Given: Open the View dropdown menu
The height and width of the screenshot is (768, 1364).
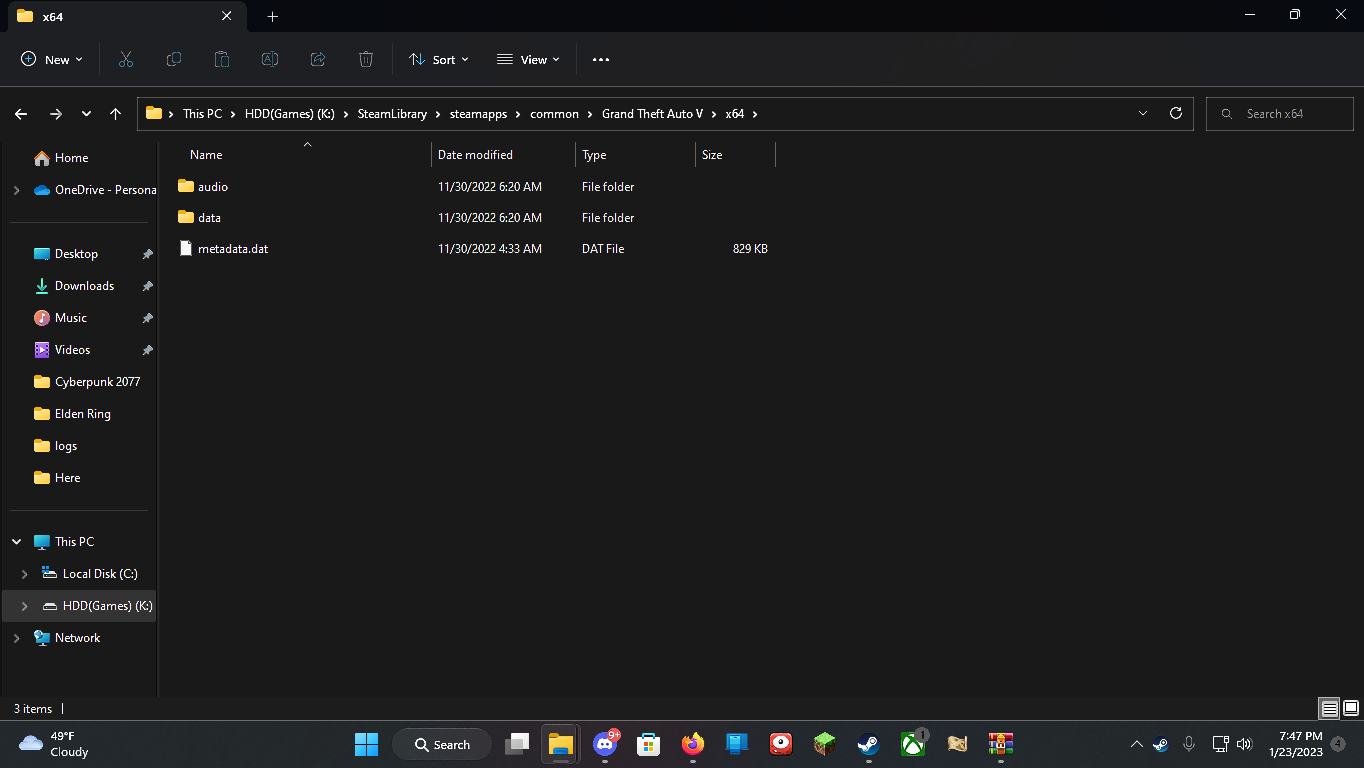Looking at the screenshot, I should pos(529,60).
